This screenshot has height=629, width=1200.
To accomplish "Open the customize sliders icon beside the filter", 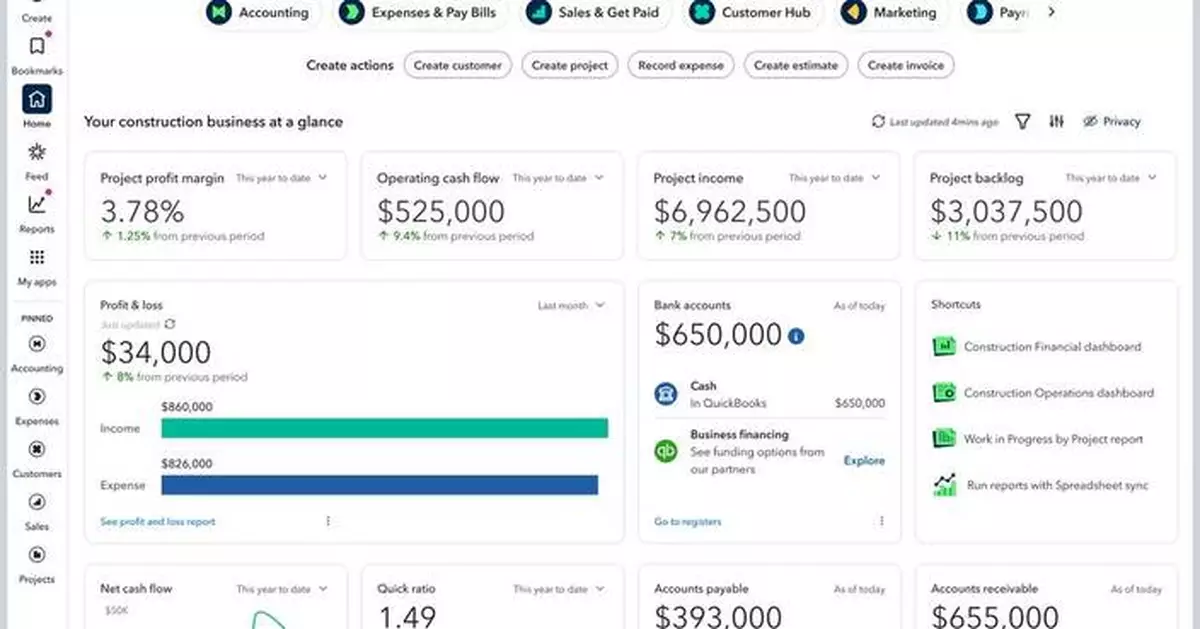I will pyautogui.click(x=1056, y=121).
